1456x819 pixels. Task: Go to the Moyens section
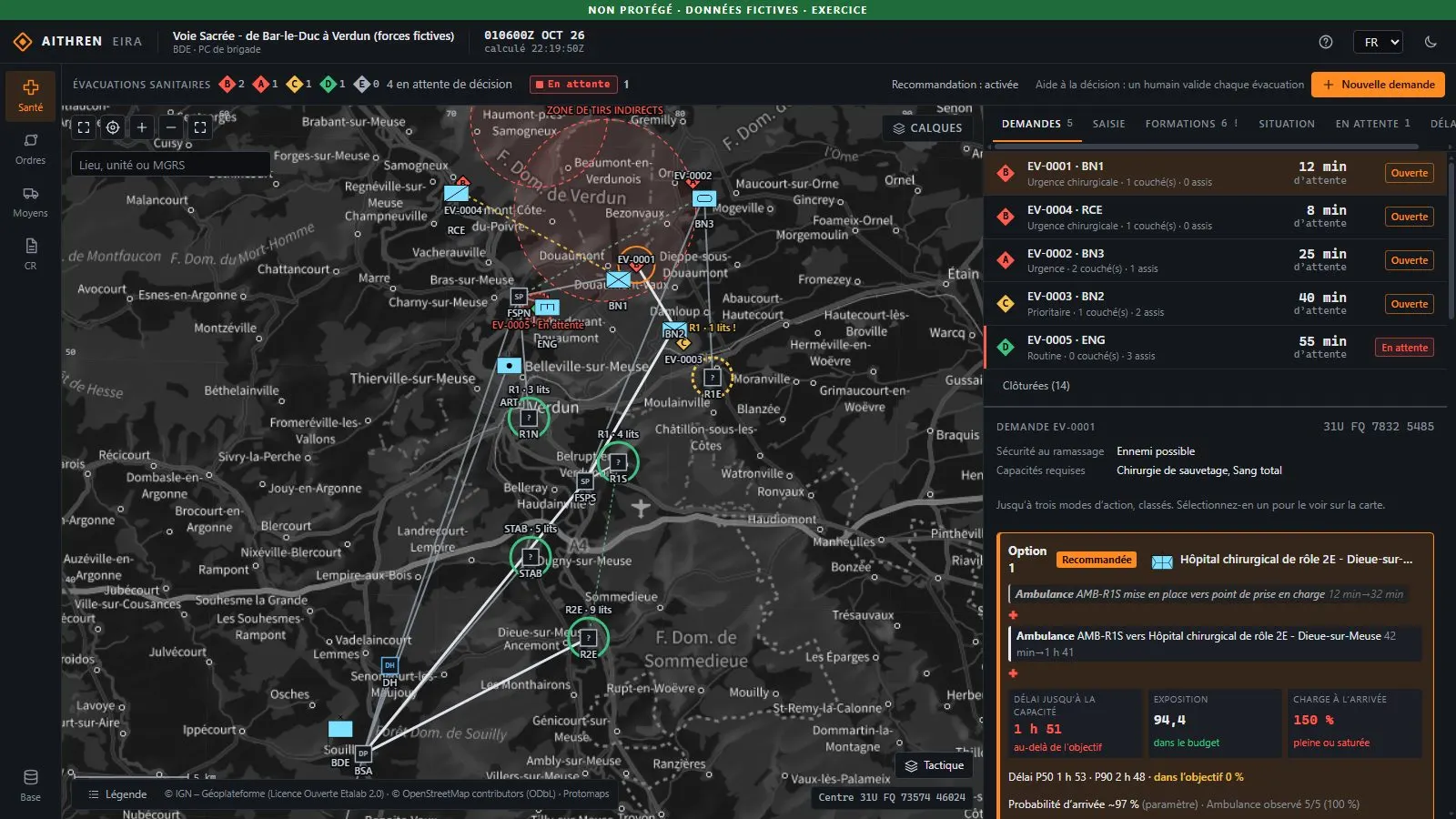pos(30,202)
